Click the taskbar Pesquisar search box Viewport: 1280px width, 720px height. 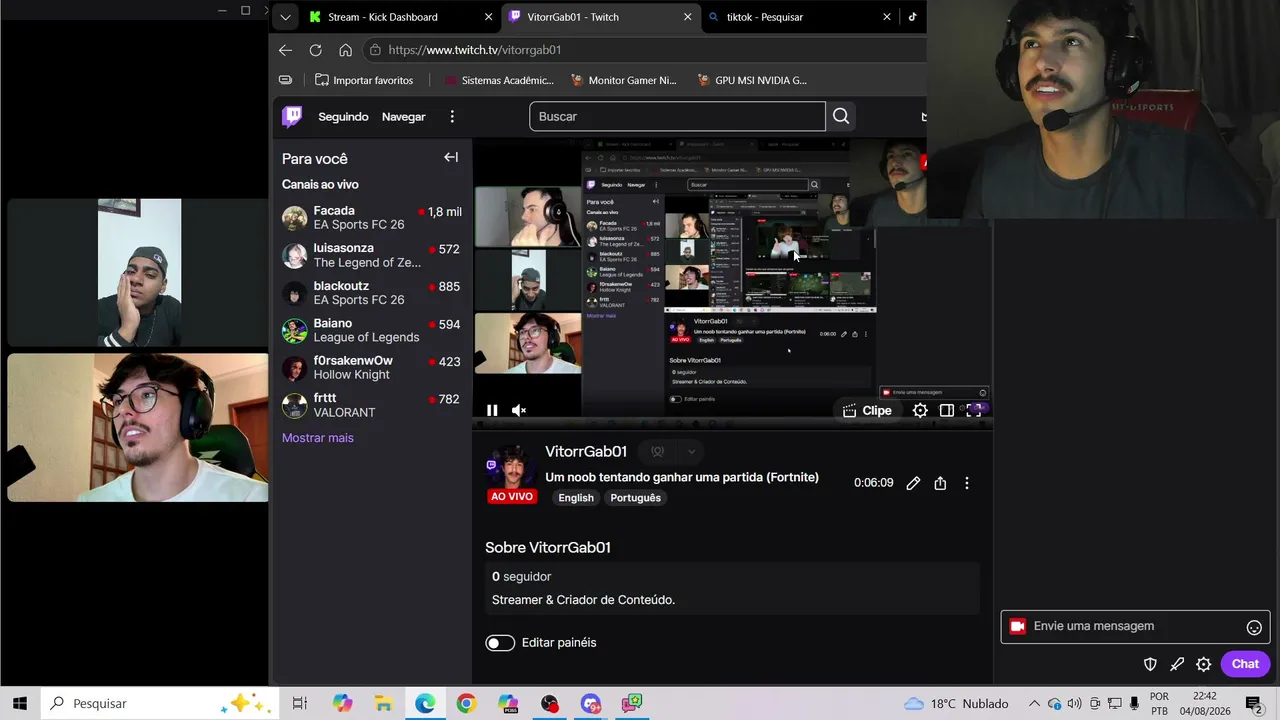tap(160, 703)
